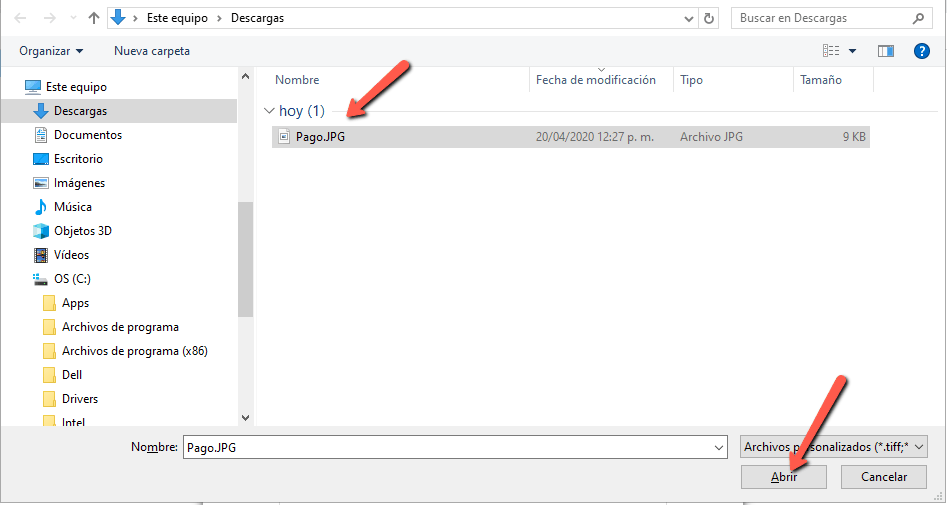947x505 pixels.
Task: Open the Apps folder in tree
Action: pyautogui.click(x=75, y=303)
